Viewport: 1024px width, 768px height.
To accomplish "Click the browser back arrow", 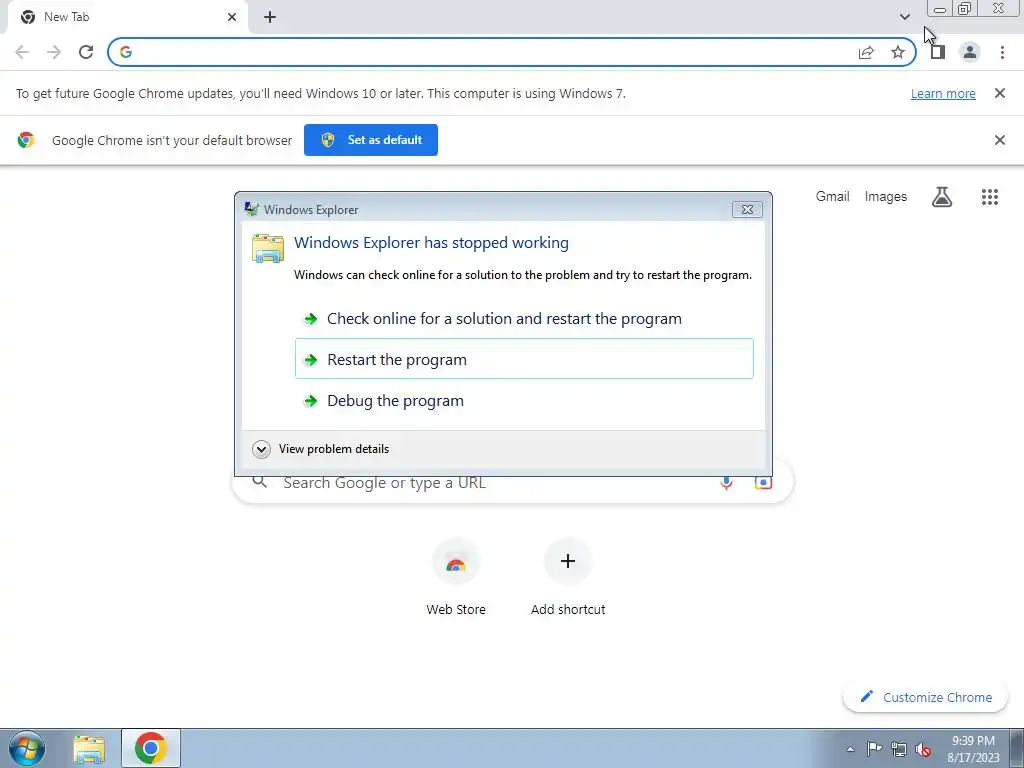I will coord(22,52).
